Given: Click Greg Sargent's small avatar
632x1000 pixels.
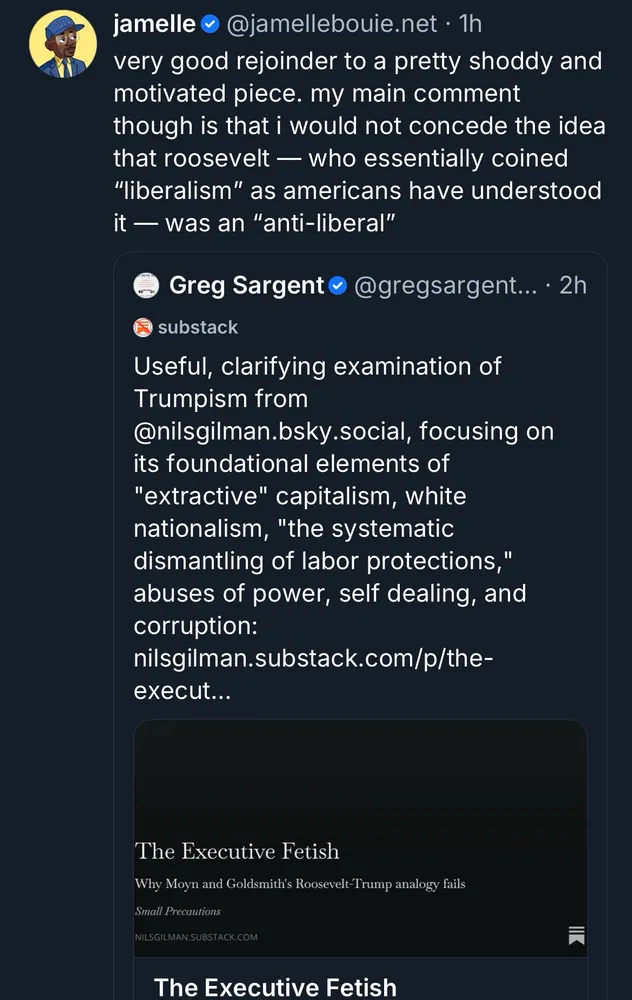Looking at the screenshot, I should click(x=147, y=285).
